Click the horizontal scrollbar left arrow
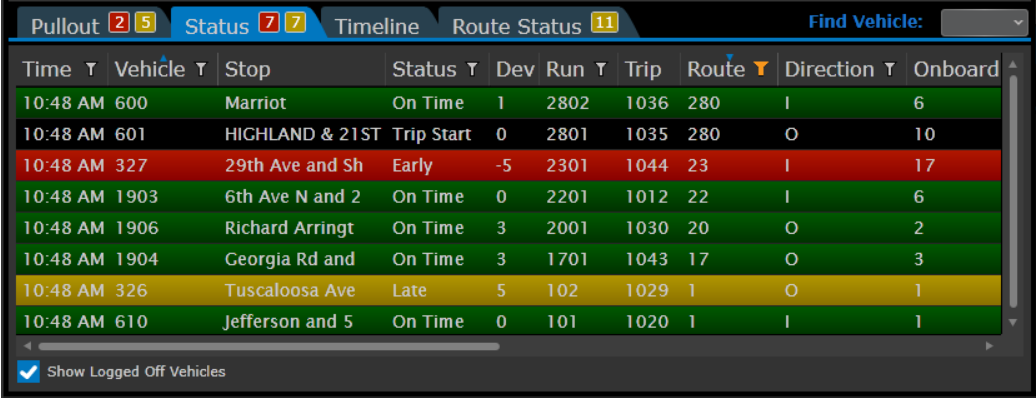Viewport: 1036px width, 398px height. click(x=27, y=346)
